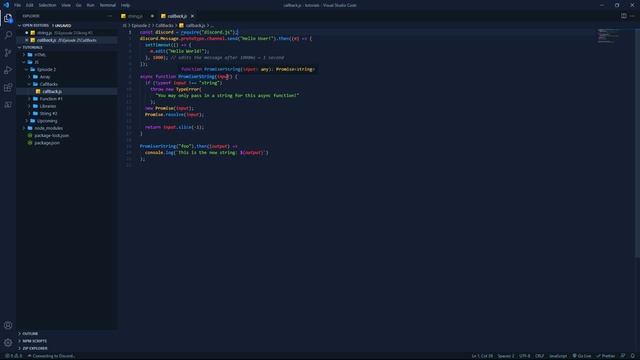Click the notifications bell in status bar
The image size is (640, 360).
tap(632, 356)
